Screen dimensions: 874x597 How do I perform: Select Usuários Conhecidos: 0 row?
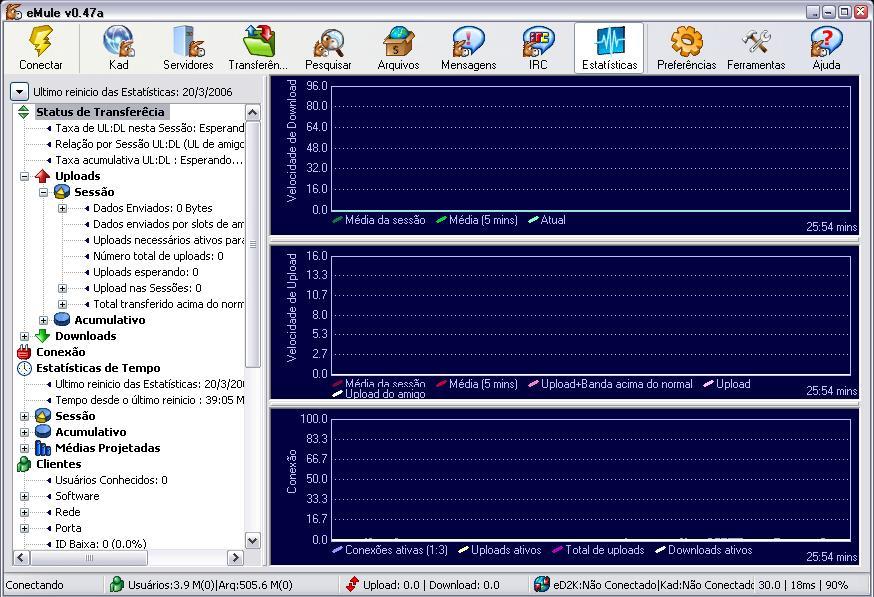[x=111, y=480]
